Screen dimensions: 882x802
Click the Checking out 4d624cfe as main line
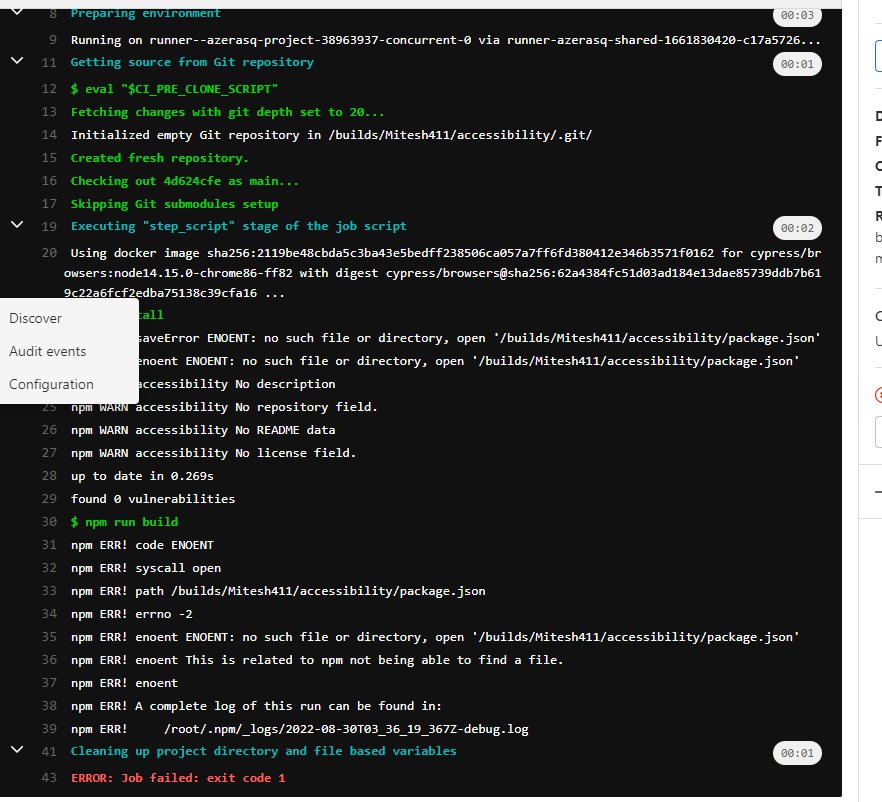tap(184, 181)
